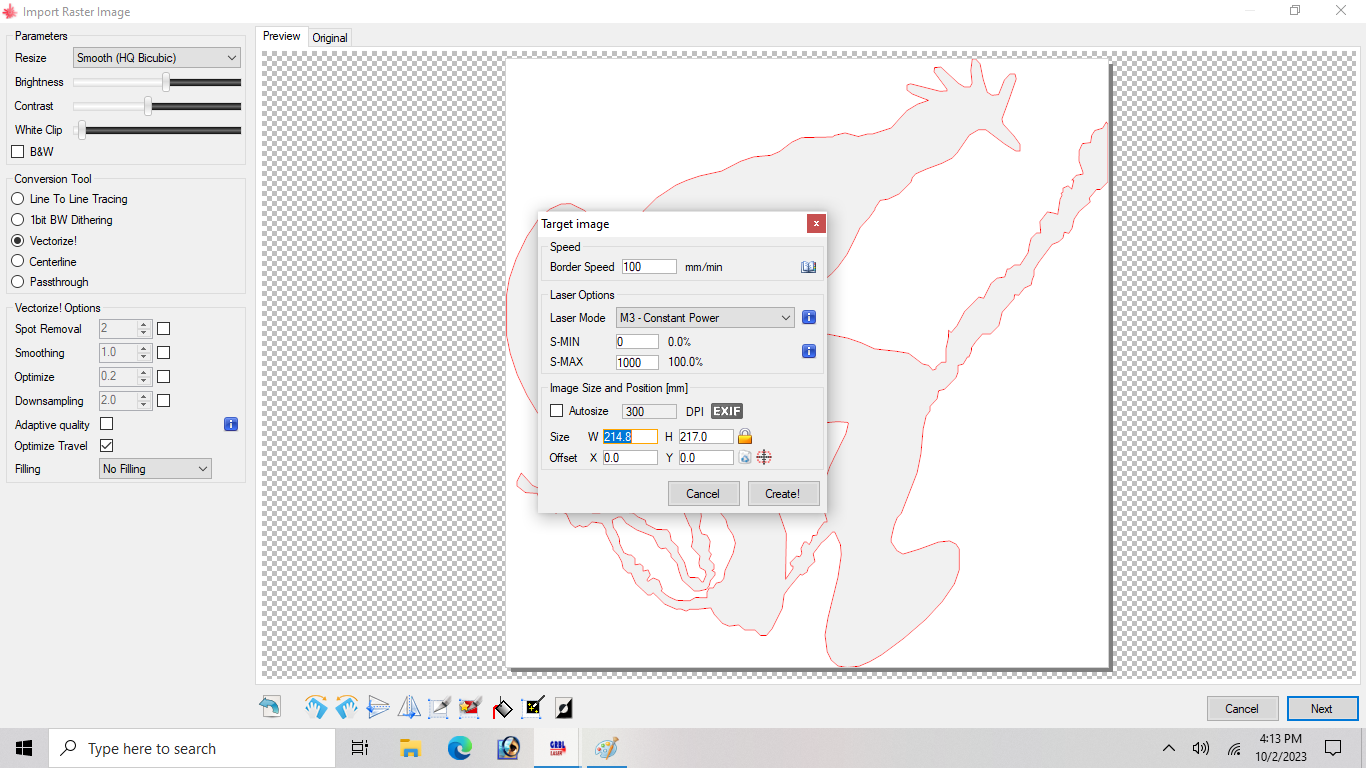Viewport: 1366px width, 768px height.
Task: Enable the B&W checkbox
Action: (17, 152)
